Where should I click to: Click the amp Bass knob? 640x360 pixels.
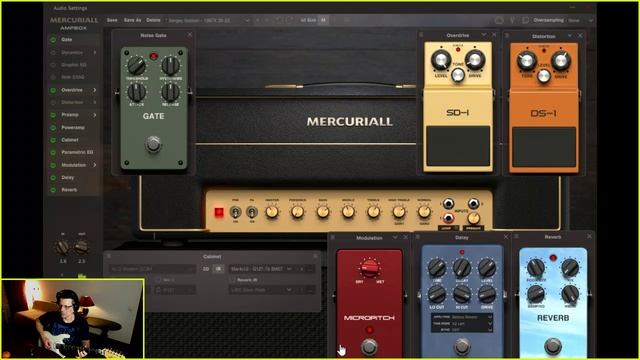(323, 212)
